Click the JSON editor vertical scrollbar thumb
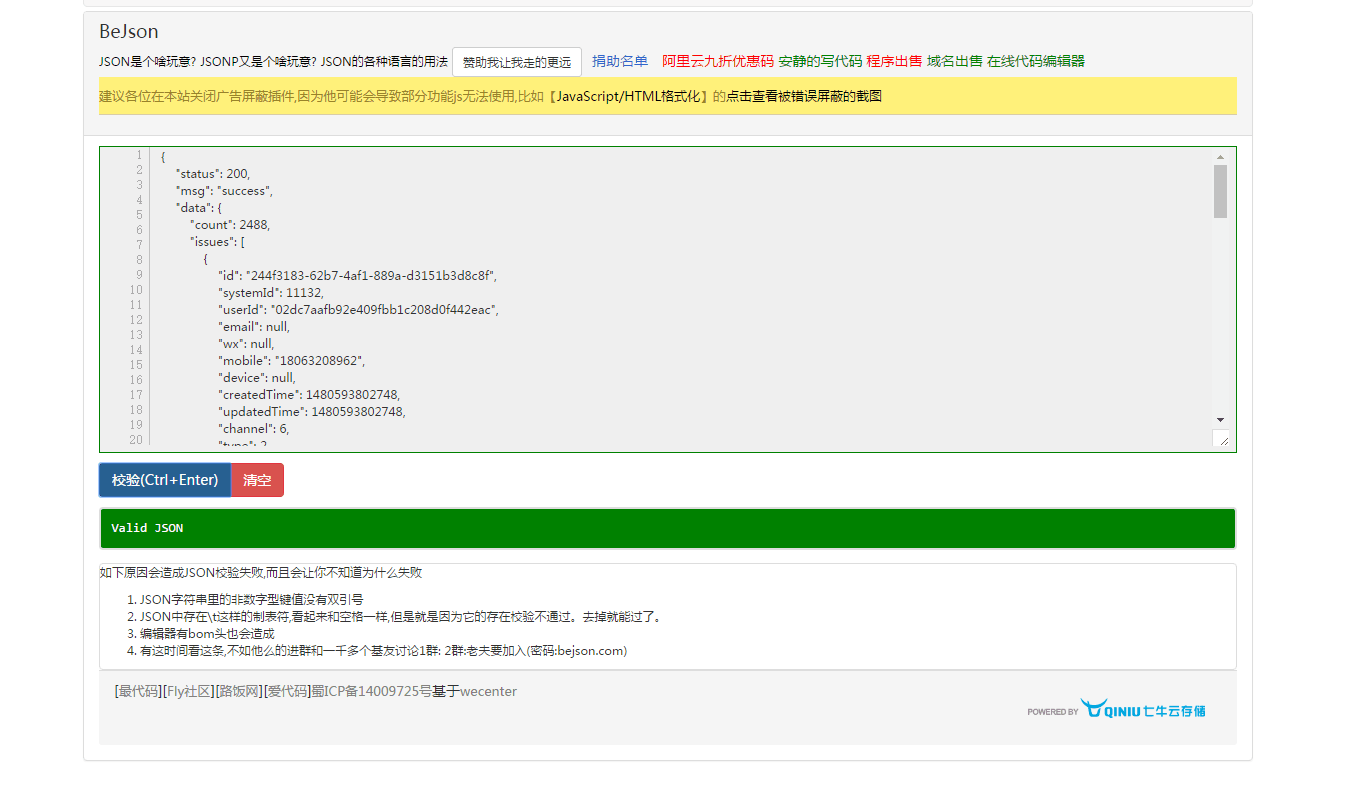The image size is (1370, 811). pos(1220,191)
